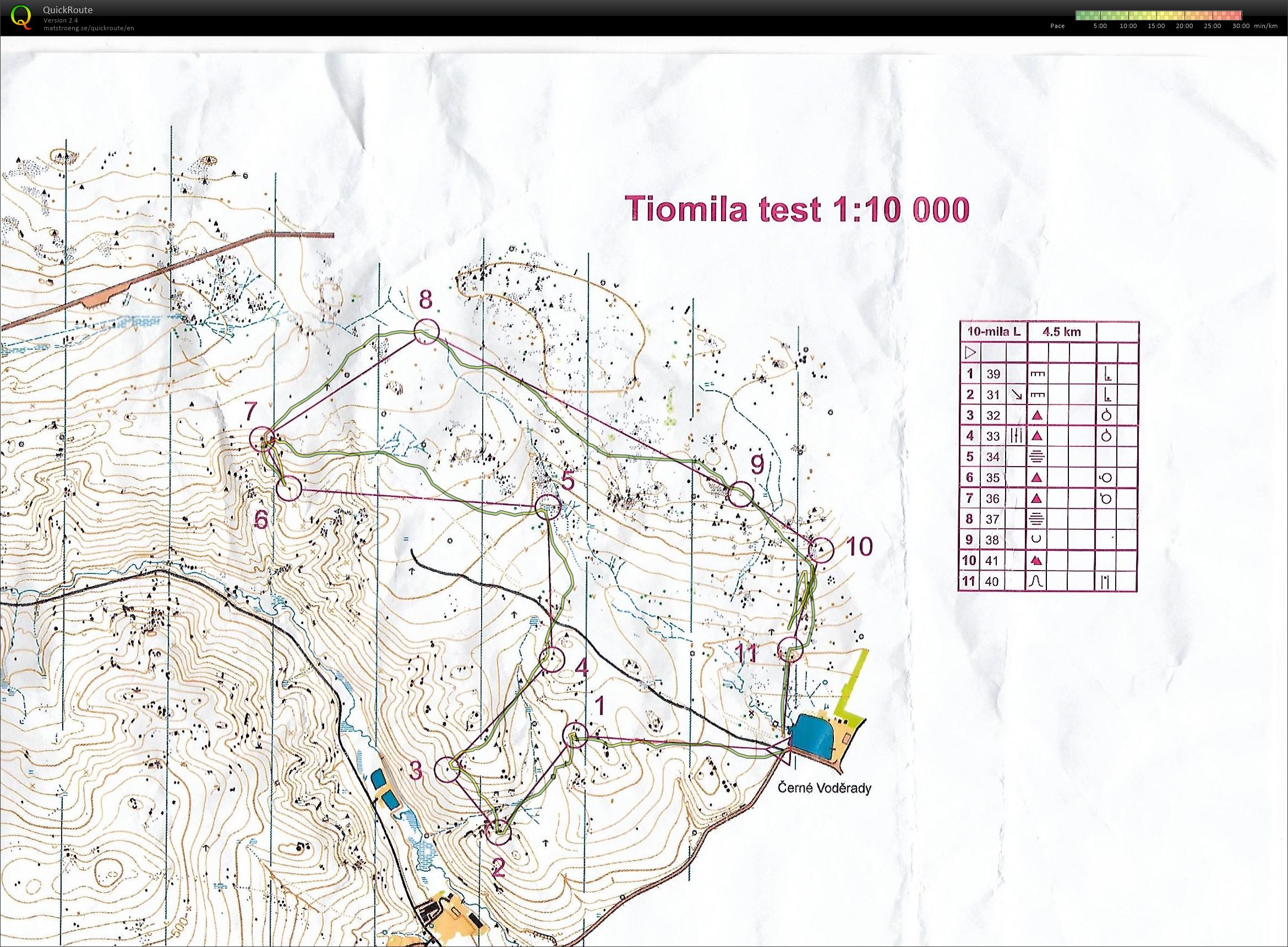Click control circle 9 on the map
Screen dimensions: 1288x947
tap(740, 495)
